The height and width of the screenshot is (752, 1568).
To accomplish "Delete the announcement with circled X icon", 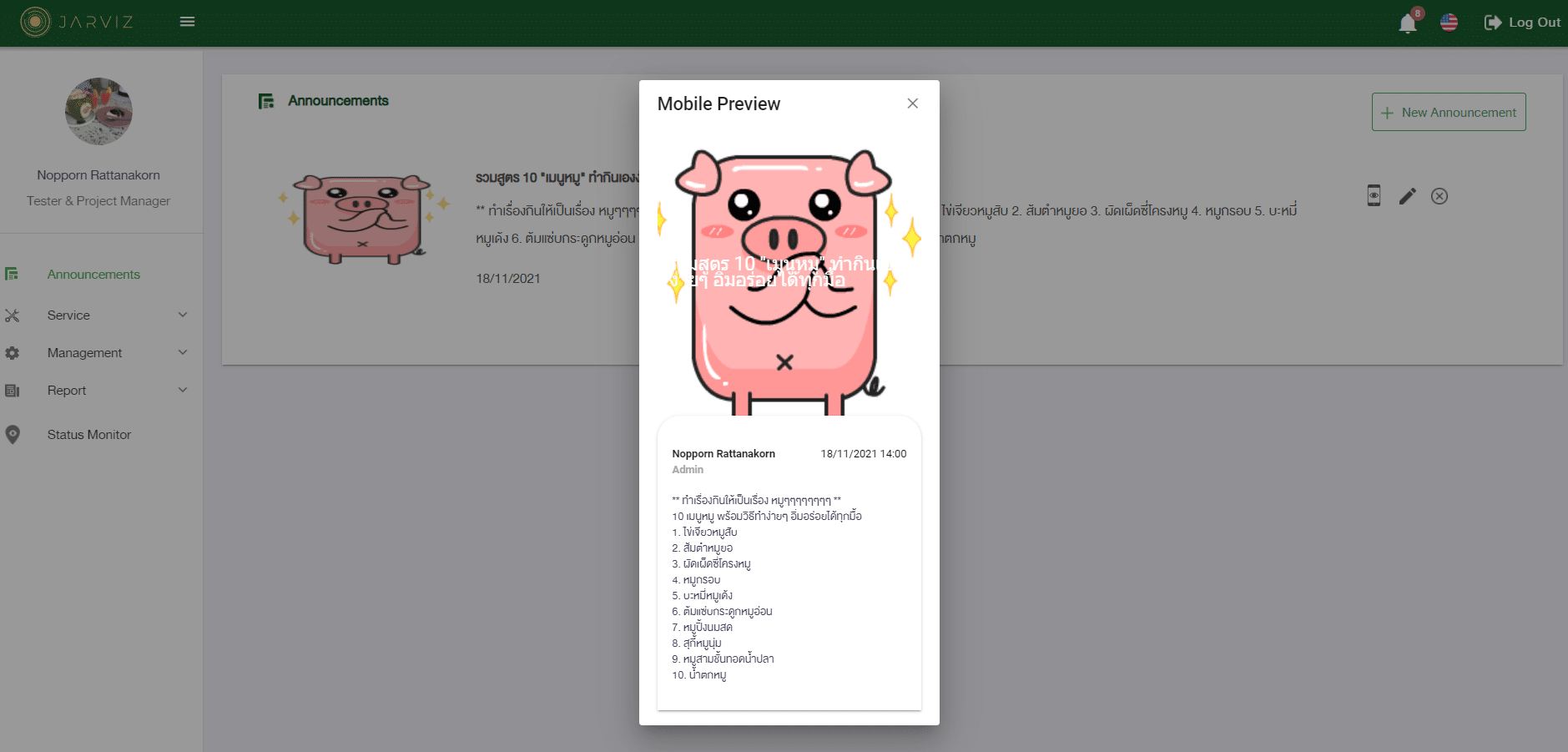I will [x=1439, y=196].
